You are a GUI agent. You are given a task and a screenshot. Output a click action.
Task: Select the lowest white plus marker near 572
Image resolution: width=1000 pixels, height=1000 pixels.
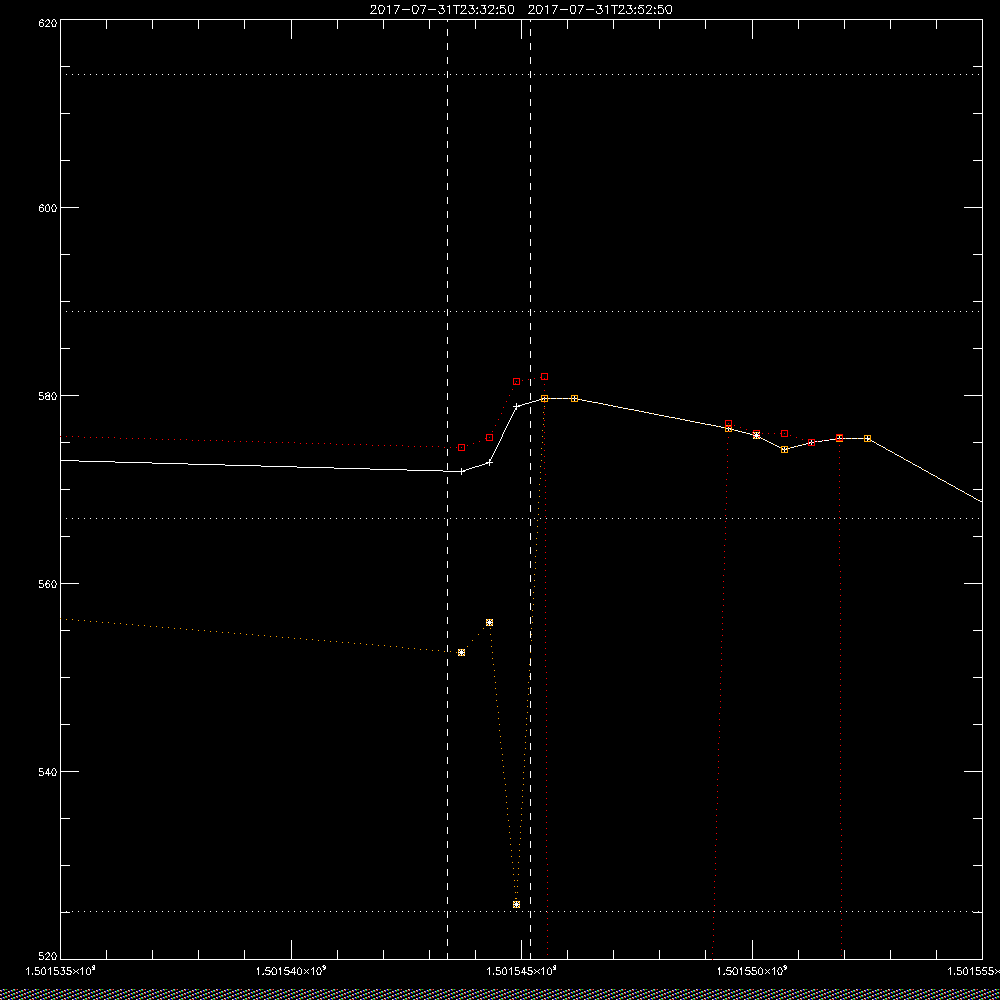click(x=462, y=471)
